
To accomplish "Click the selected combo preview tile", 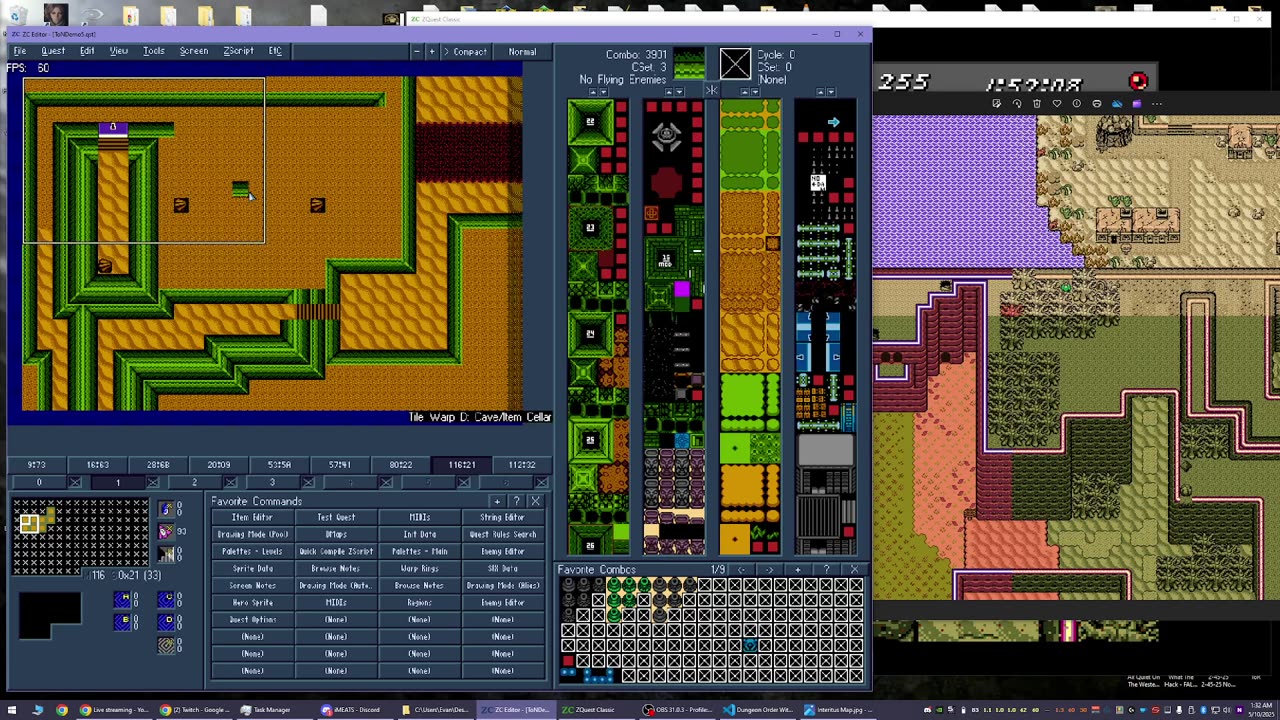I will [x=689, y=63].
